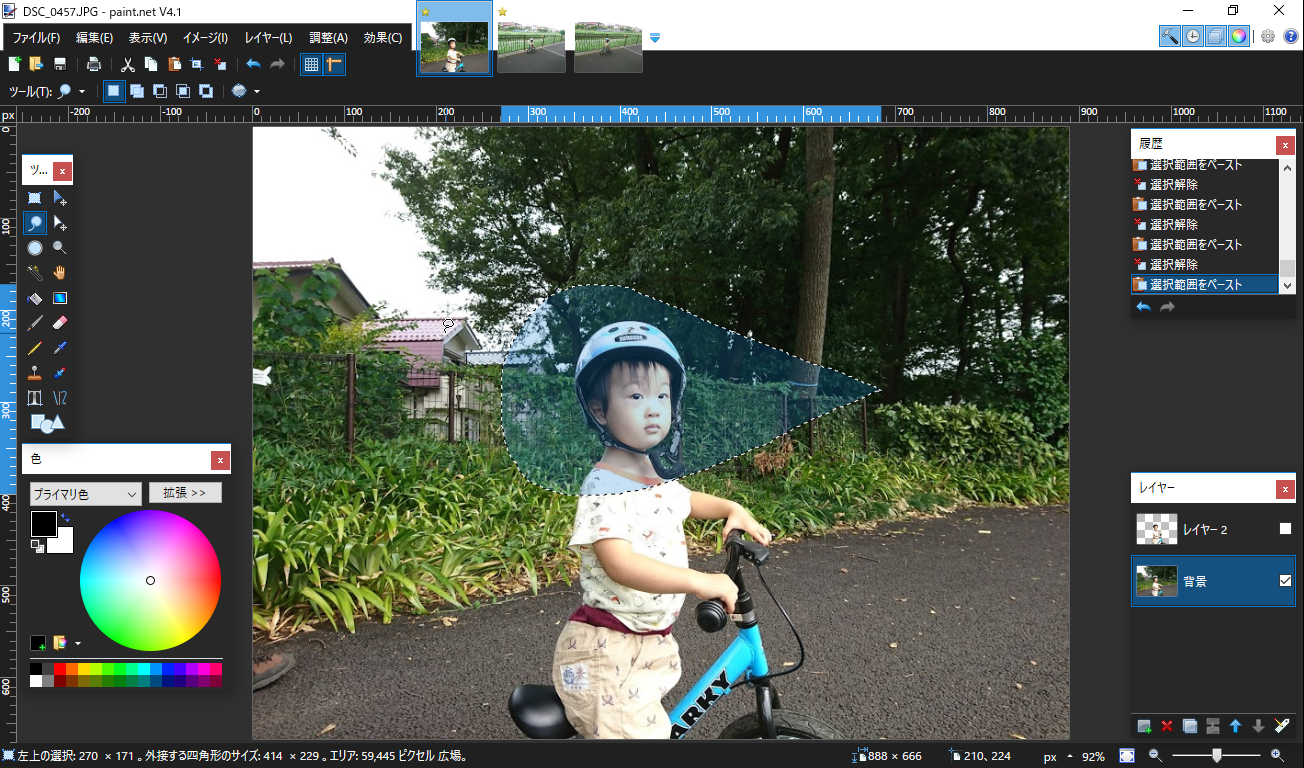
Task: Create a new image from toolbar
Action: pos(14,64)
